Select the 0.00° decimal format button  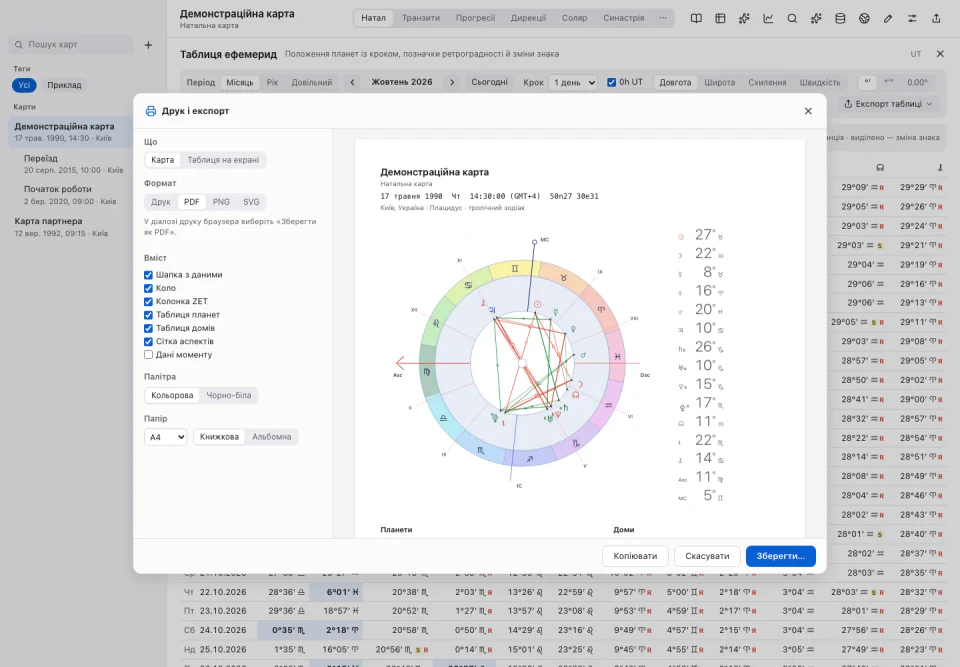917,82
